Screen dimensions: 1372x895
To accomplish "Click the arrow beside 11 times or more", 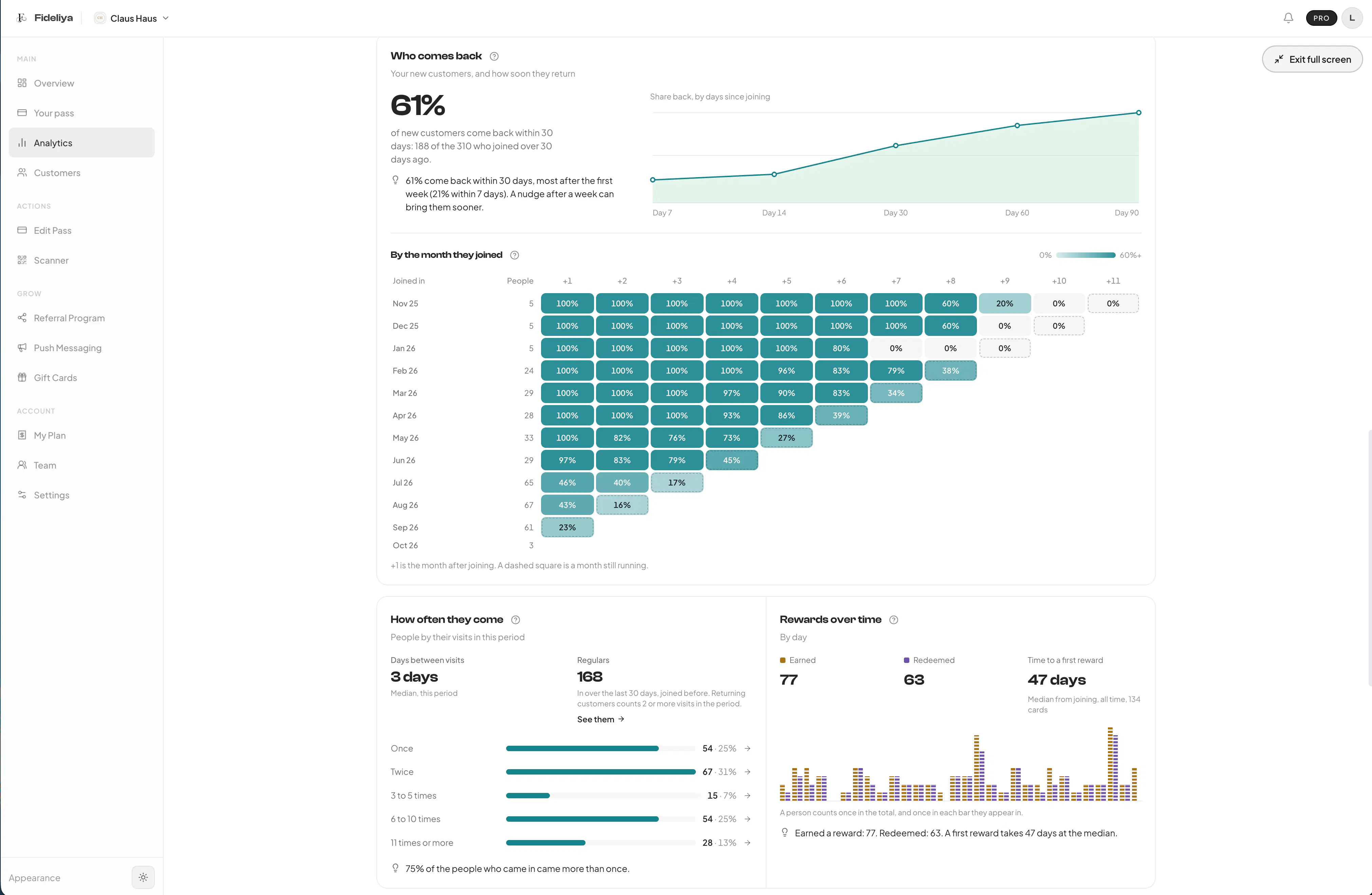I will click(x=748, y=842).
